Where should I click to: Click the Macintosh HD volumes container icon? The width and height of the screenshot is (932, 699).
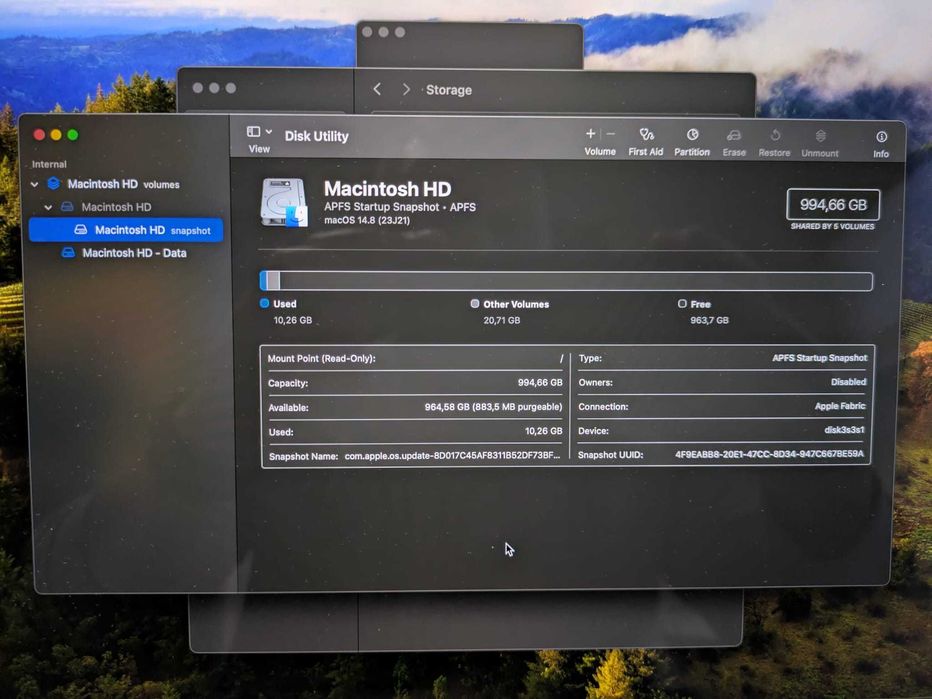pyautogui.click(x=53, y=184)
